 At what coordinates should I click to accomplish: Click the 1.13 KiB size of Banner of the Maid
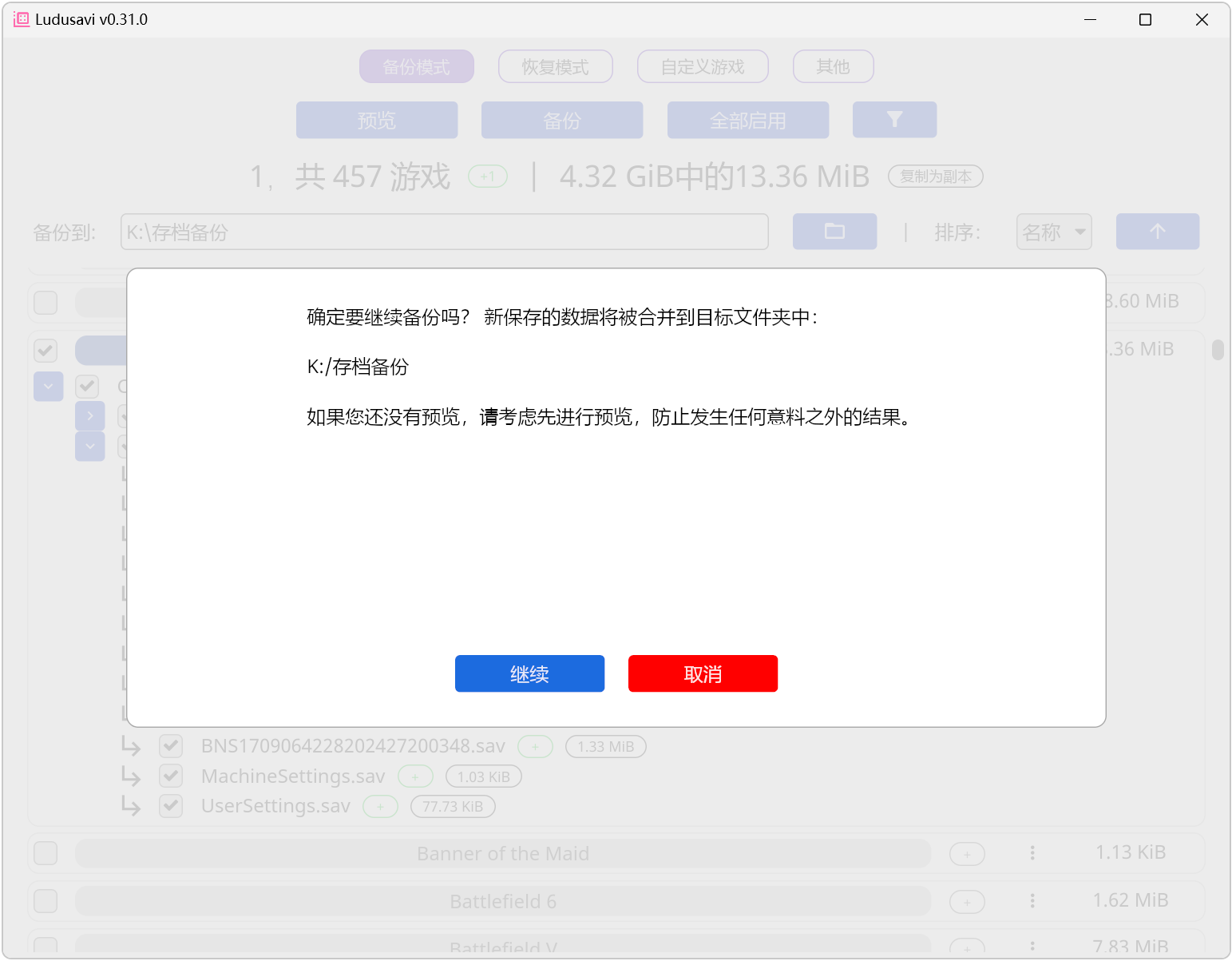(1131, 852)
